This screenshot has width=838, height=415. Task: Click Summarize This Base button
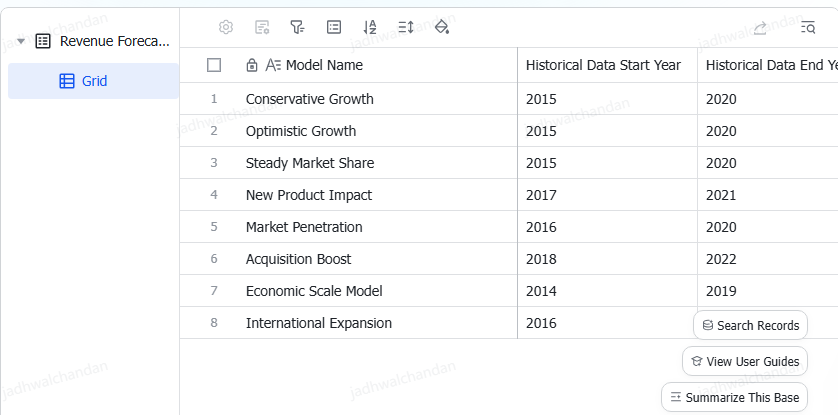(x=734, y=397)
